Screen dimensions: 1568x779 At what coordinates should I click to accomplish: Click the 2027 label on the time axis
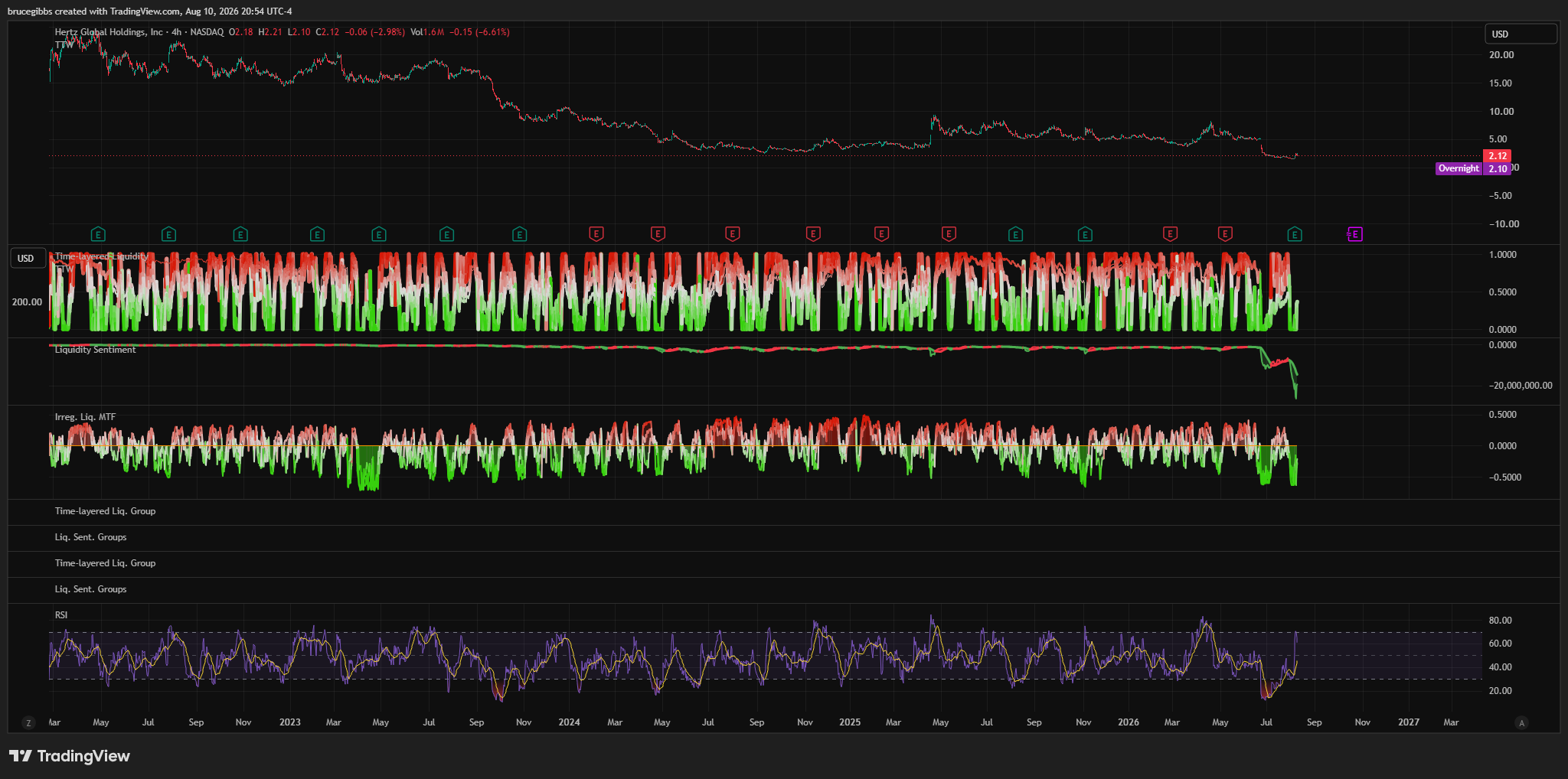coord(1409,722)
